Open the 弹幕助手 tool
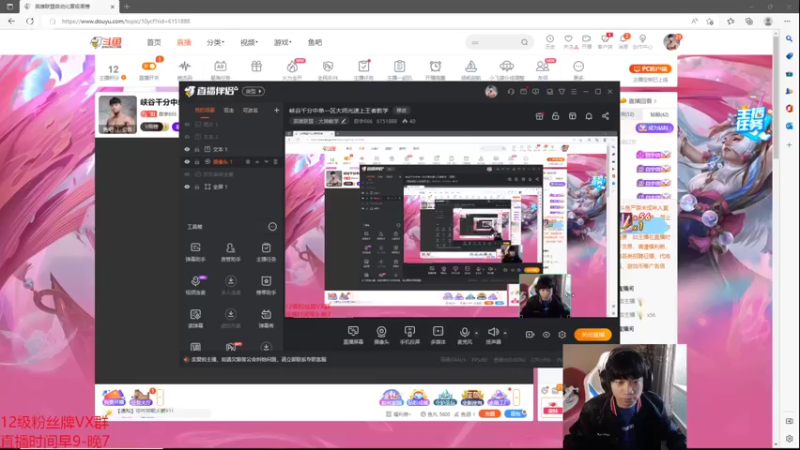 (x=195, y=252)
